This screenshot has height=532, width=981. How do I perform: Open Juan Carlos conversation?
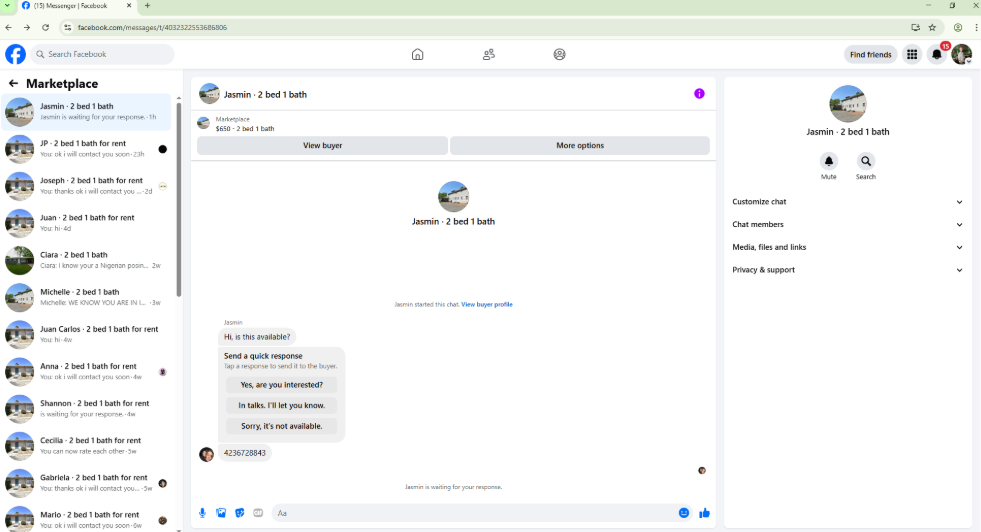(86, 334)
